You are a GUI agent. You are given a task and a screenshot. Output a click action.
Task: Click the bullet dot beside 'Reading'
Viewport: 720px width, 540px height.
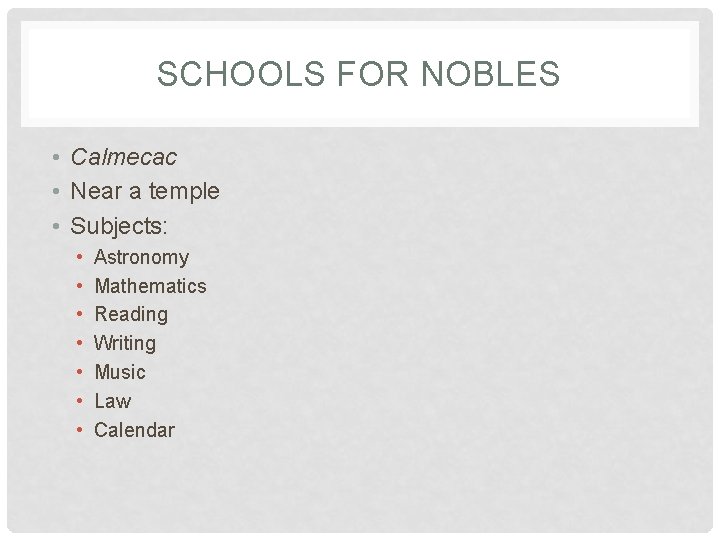coord(80,315)
